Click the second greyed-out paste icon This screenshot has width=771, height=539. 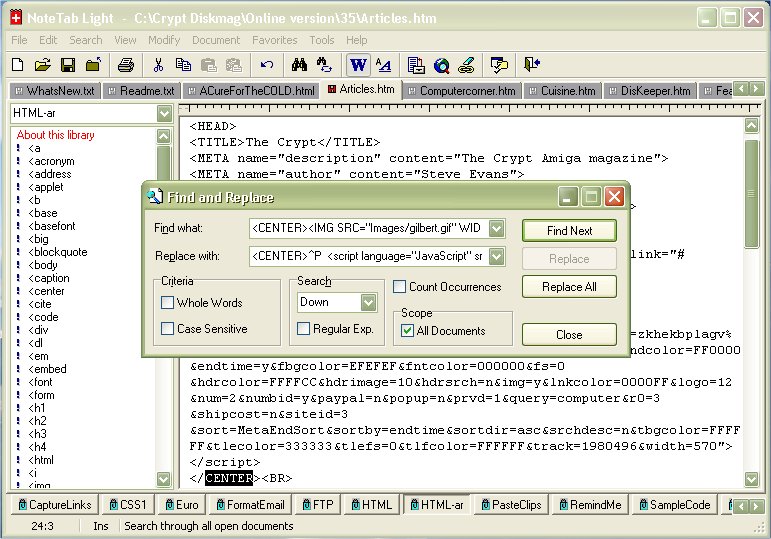click(234, 65)
